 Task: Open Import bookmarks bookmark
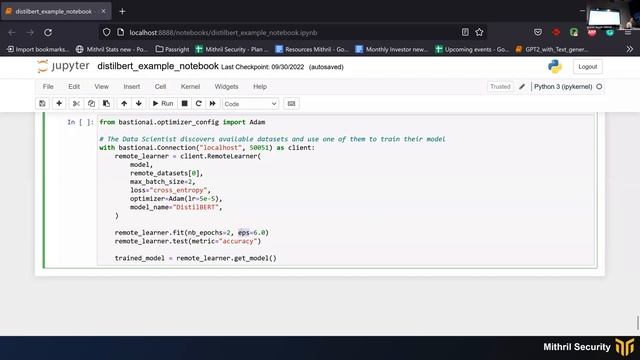pyautogui.click(x=38, y=49)
